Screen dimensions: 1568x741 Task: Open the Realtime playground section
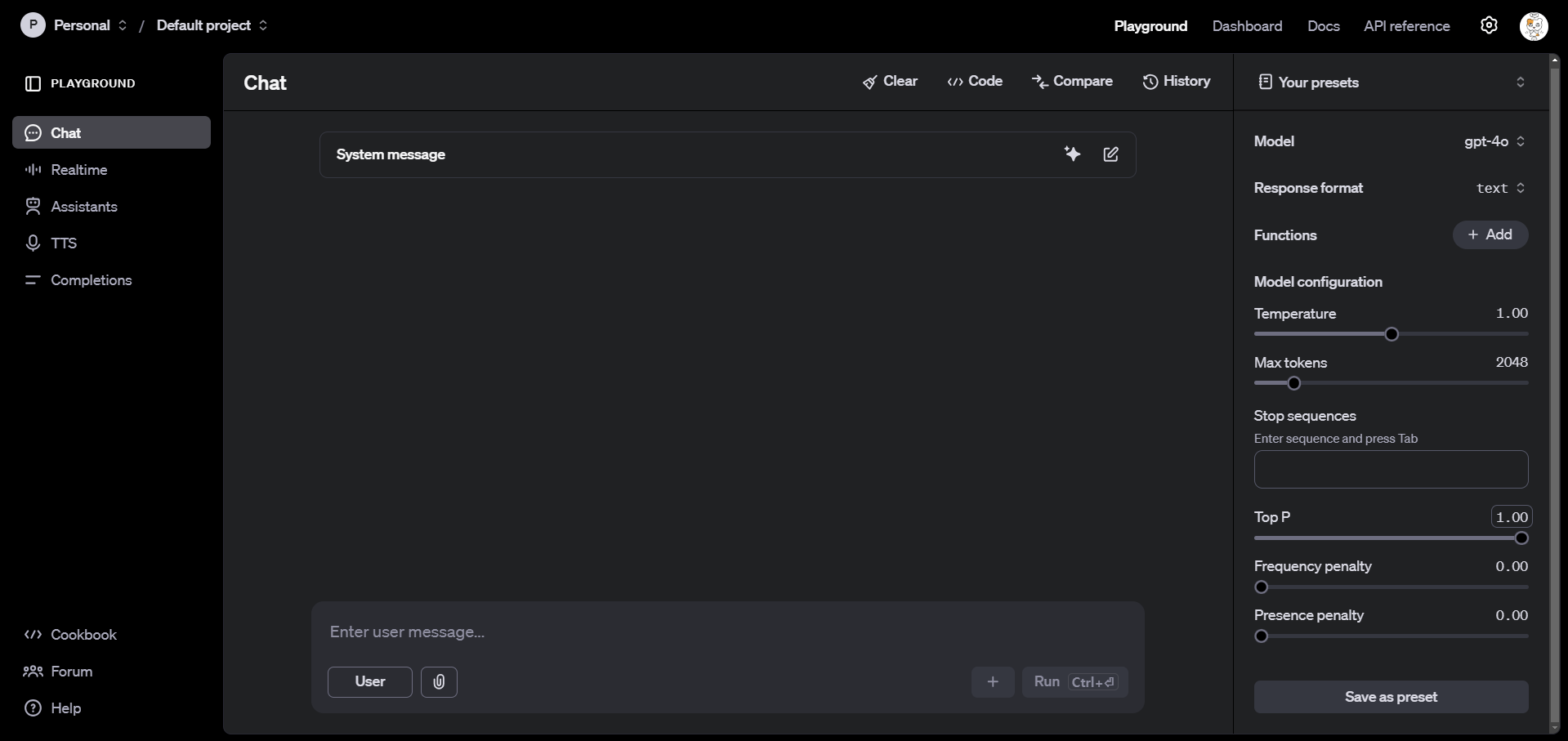111,169
